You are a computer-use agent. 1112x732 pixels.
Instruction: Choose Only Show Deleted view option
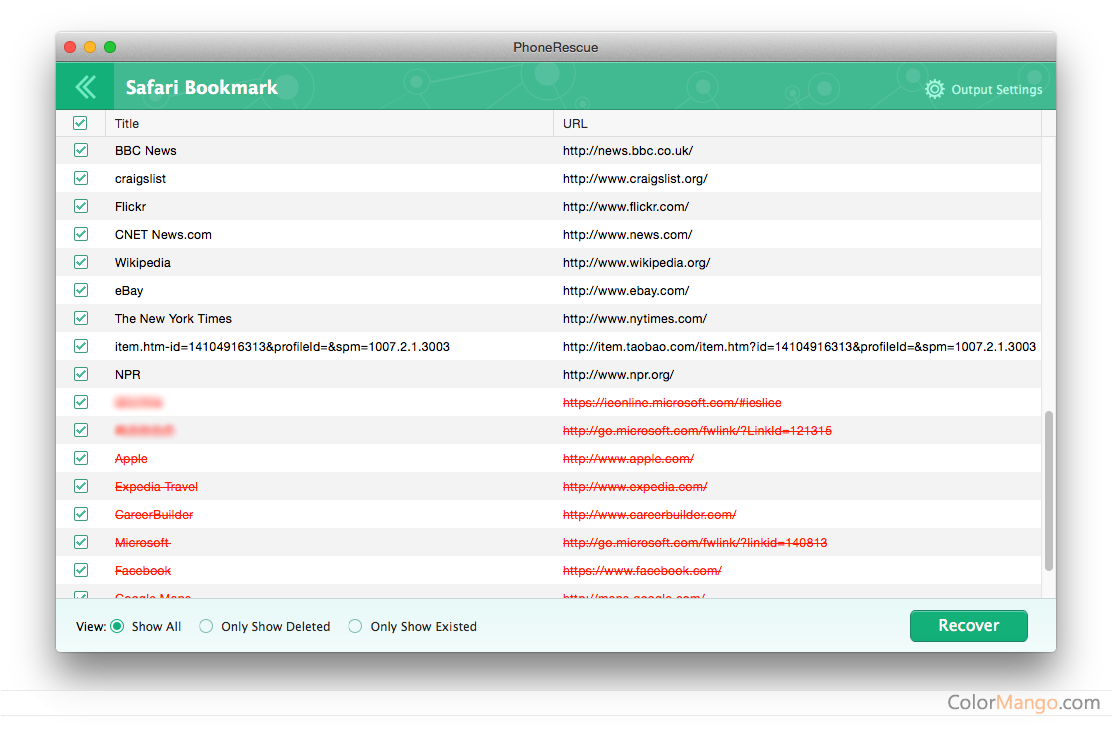point(206,627)
